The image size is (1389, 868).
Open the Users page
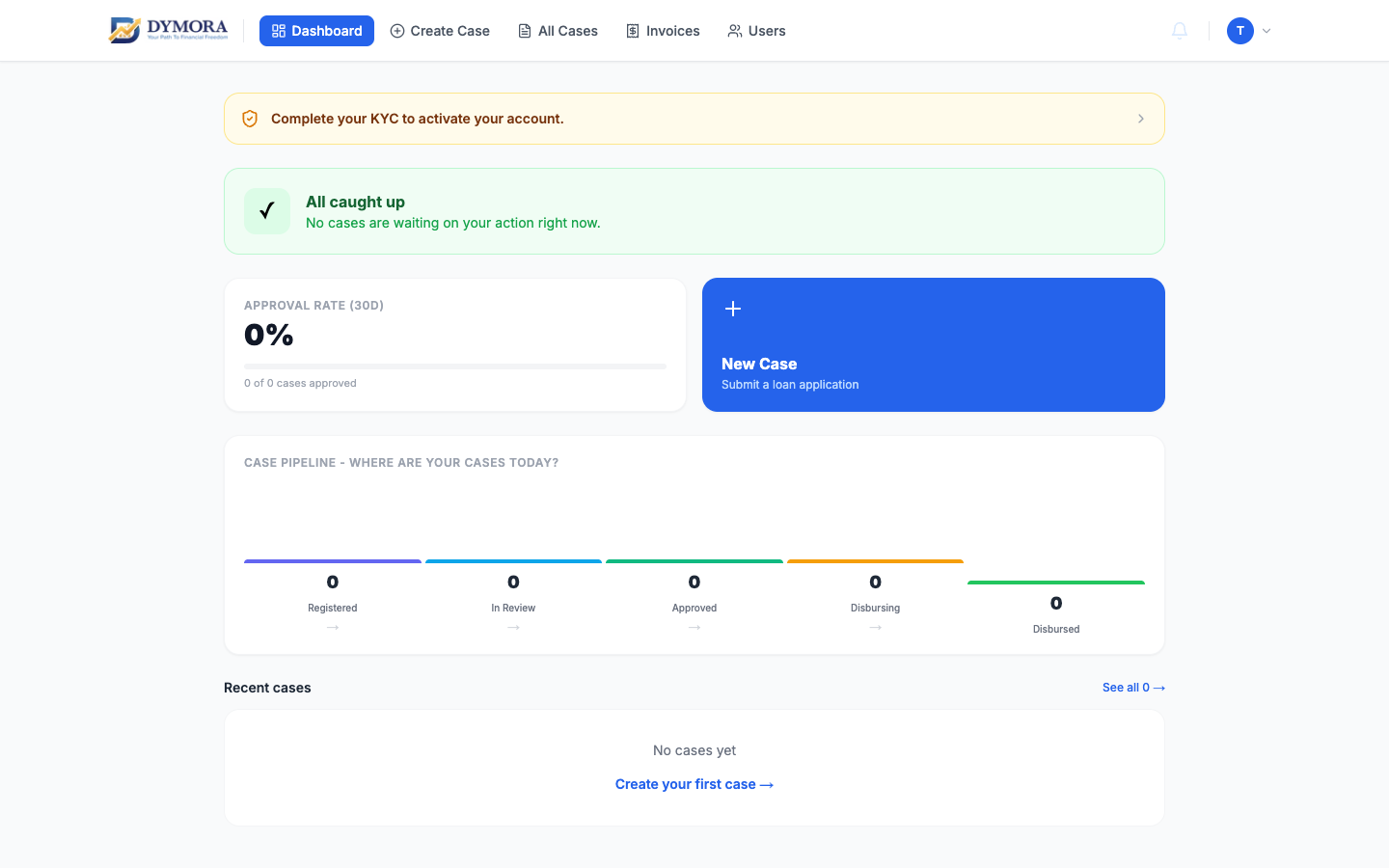tap(757, 31)
